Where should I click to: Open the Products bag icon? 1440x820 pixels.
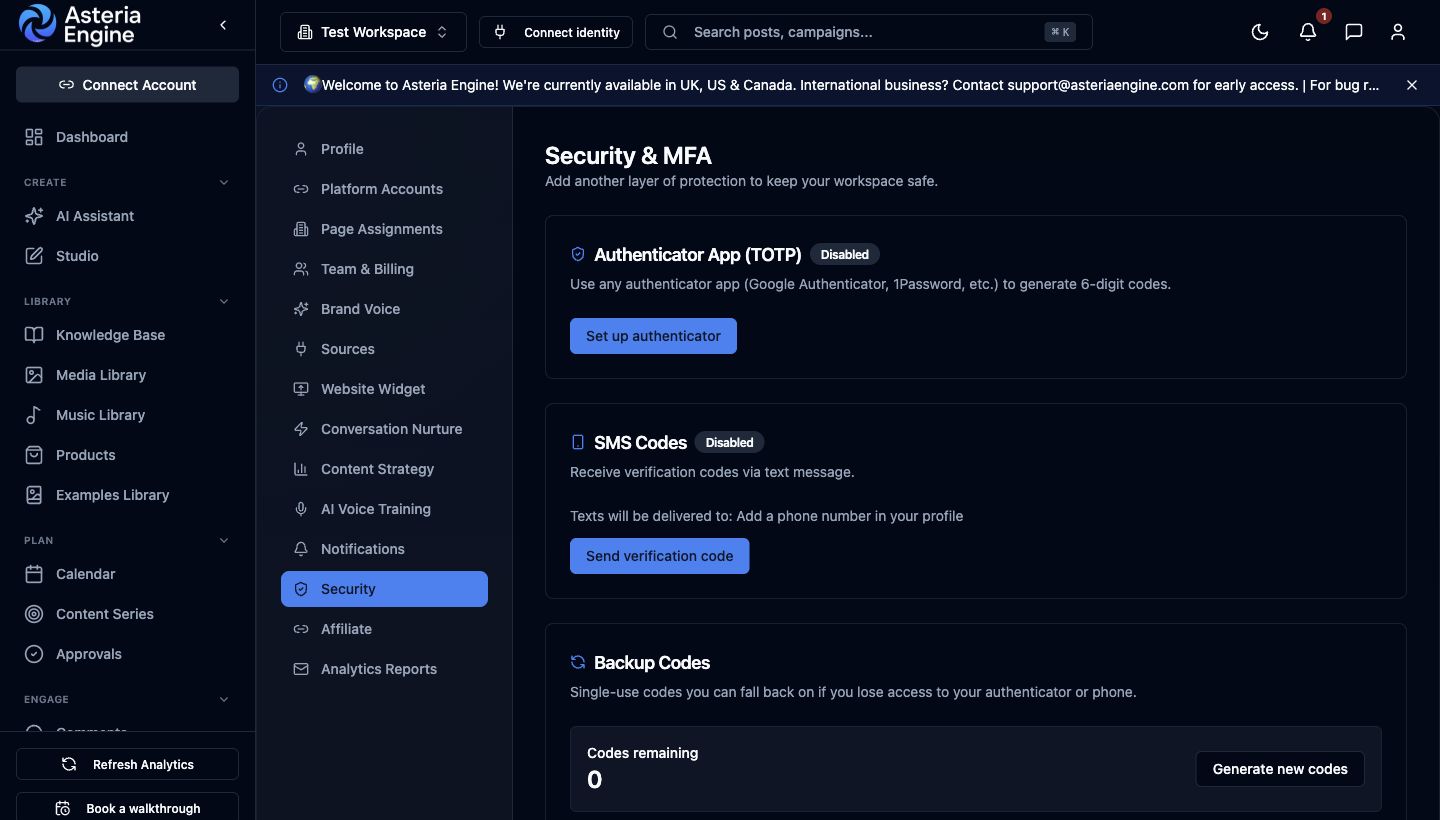pos(34,455)
